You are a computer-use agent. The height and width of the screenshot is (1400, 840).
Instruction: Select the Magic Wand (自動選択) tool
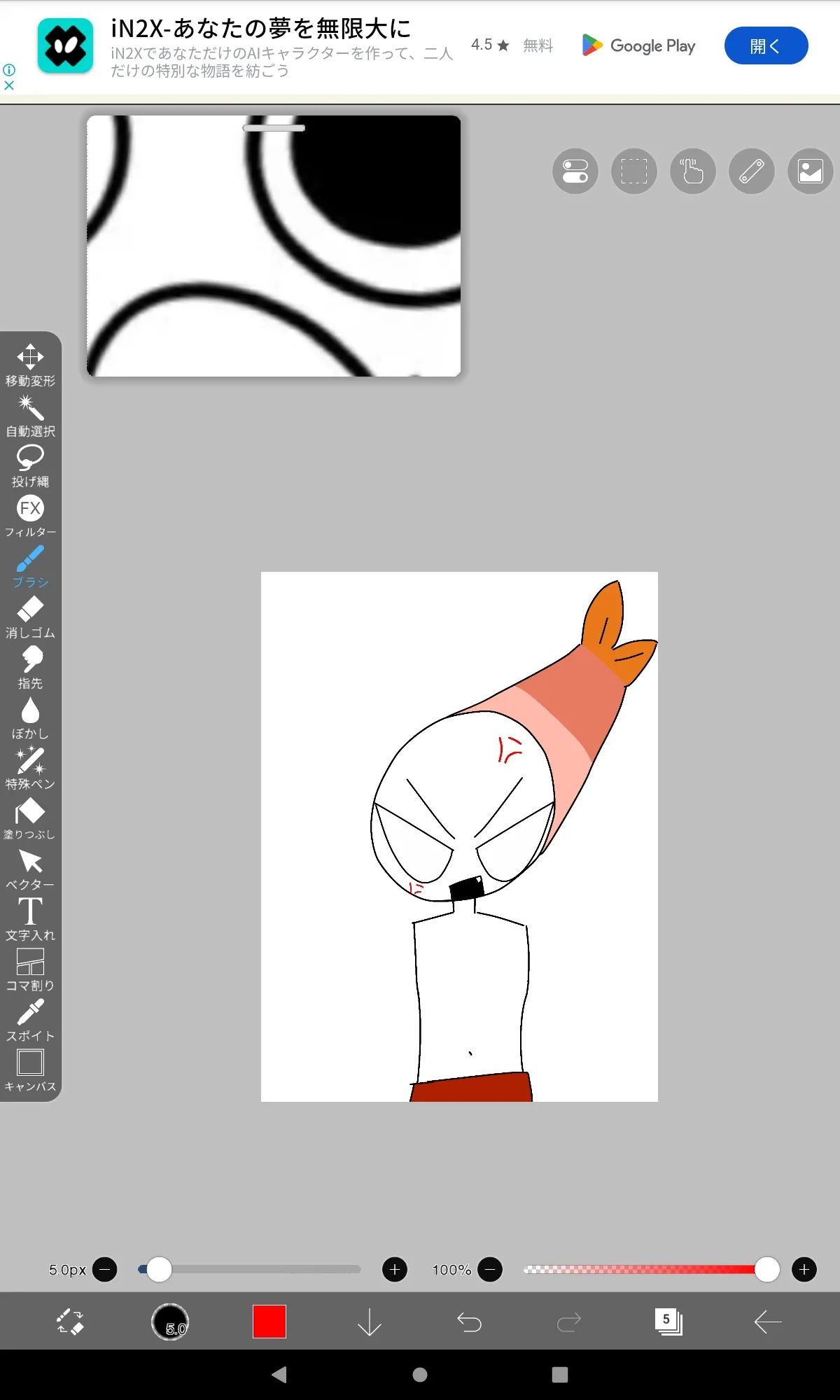(30, 415)
